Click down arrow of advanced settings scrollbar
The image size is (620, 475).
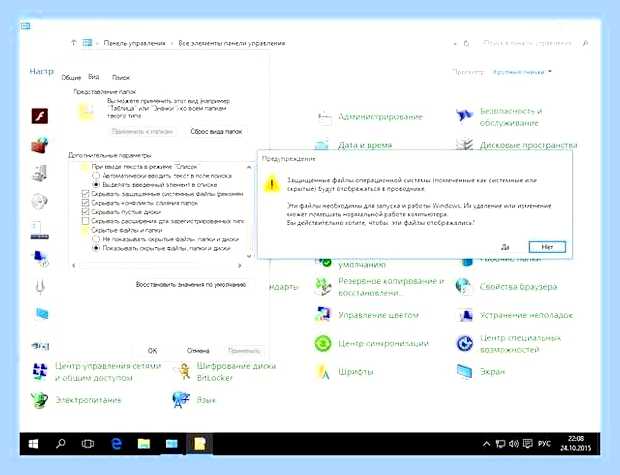pyautogui.click(x=249, y=256)
